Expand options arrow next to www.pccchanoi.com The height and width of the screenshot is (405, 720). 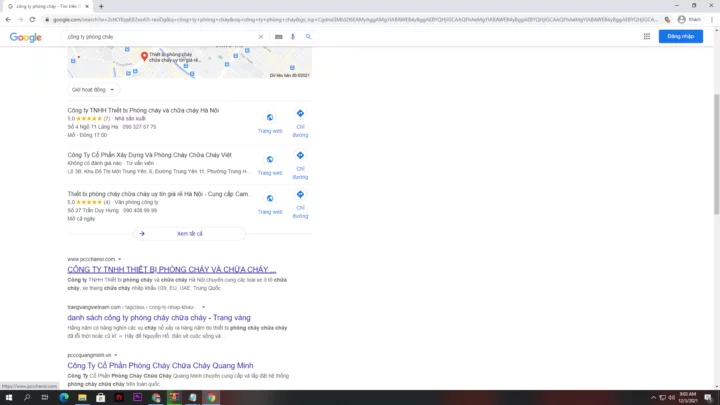point(119,259)
